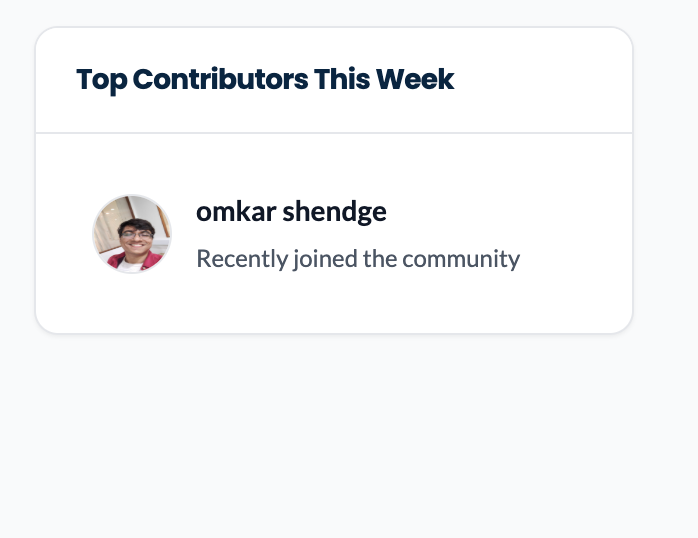Click the word 'joined' in the subtitle text
698x538 pixels.
(325, 259)
